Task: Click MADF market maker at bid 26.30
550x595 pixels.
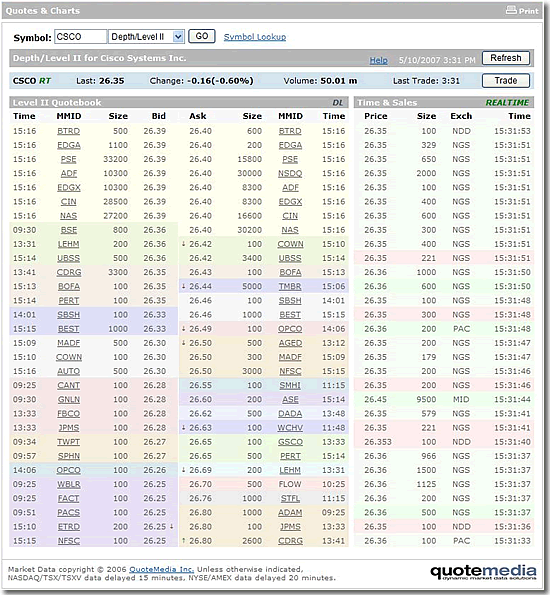Action: point(68,343)
